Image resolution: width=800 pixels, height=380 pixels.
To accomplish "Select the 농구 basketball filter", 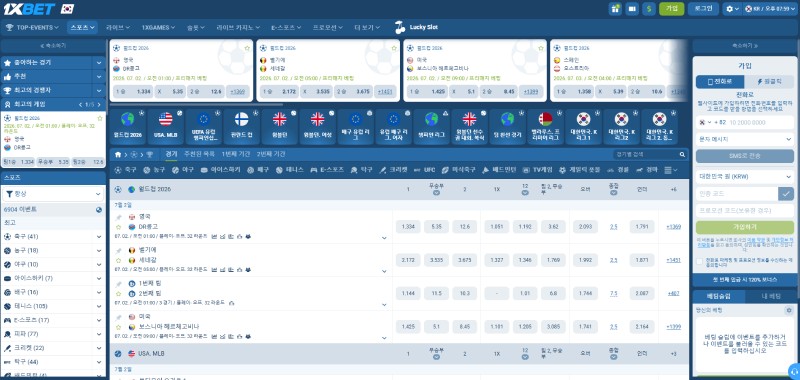I will [154, 170].
